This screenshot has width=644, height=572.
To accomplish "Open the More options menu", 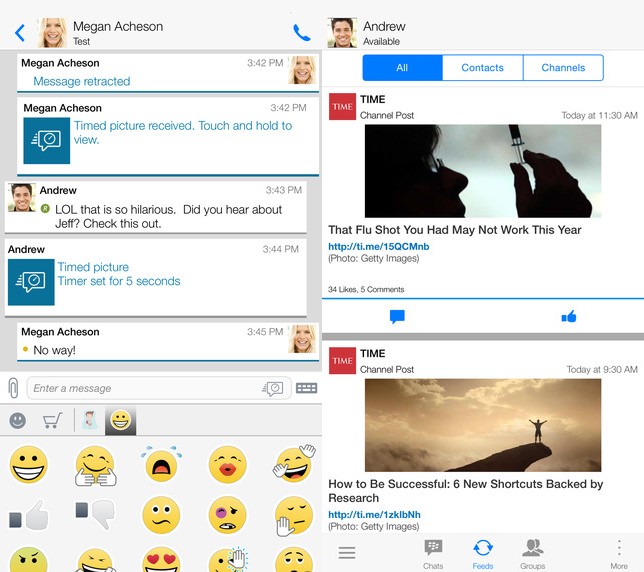I will [619, 554].
